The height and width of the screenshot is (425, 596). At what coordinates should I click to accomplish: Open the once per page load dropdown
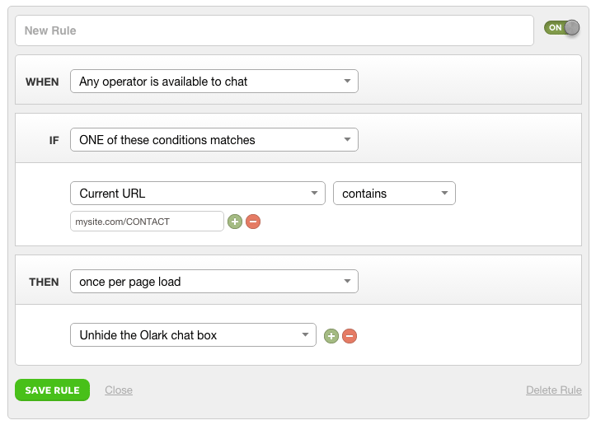(x=214, y=281)
